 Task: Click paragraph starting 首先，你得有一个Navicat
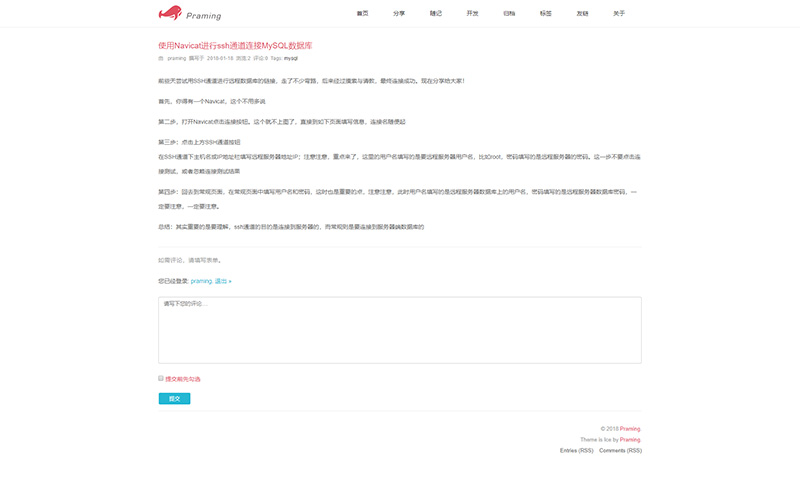click(212, 102)
